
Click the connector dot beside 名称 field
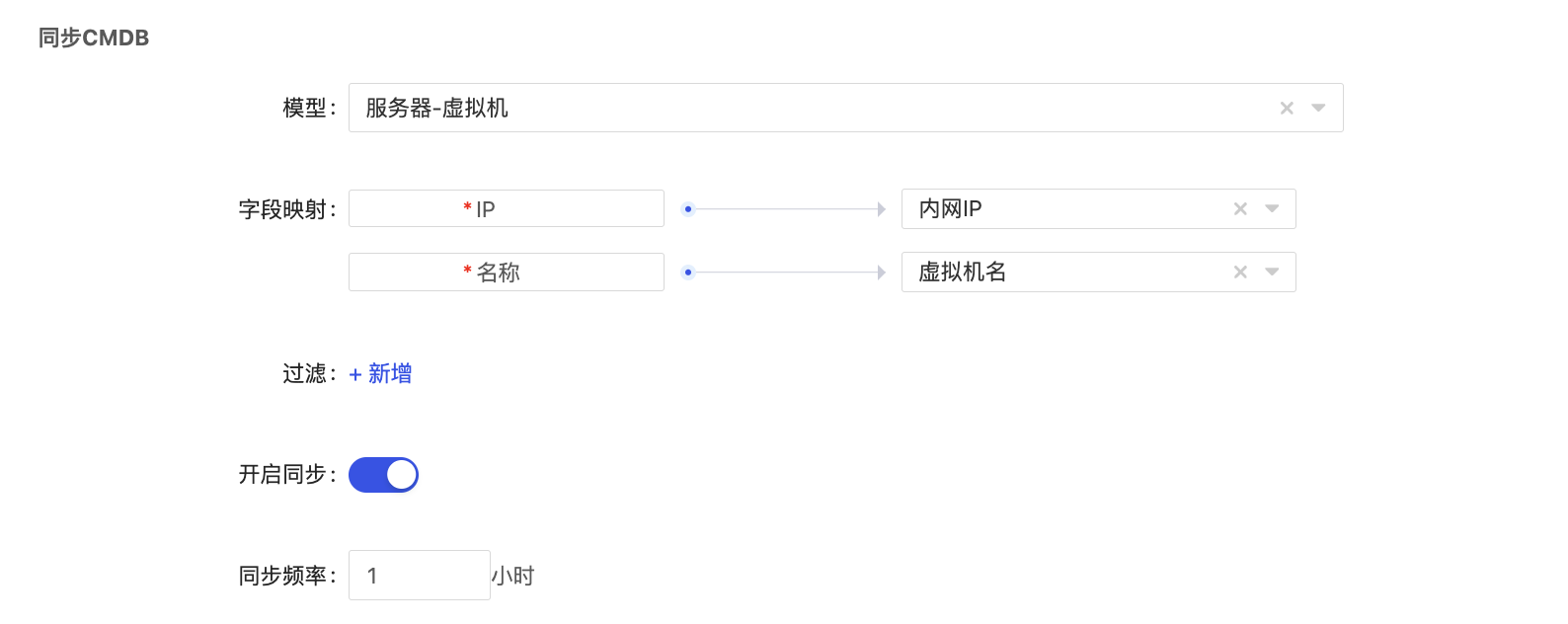tap(688, 273)
